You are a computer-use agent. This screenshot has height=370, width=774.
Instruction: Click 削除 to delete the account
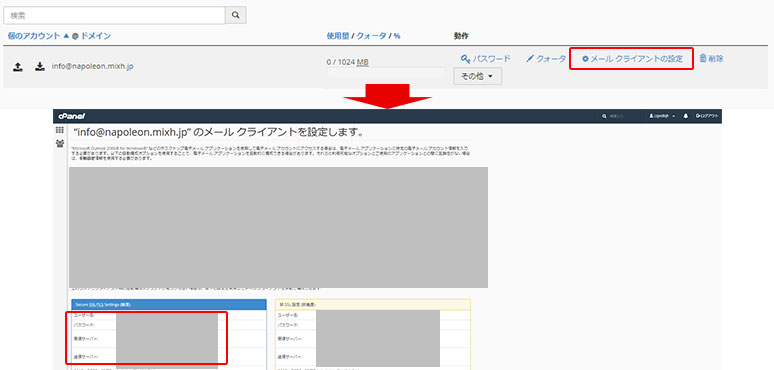click(711, 59)
